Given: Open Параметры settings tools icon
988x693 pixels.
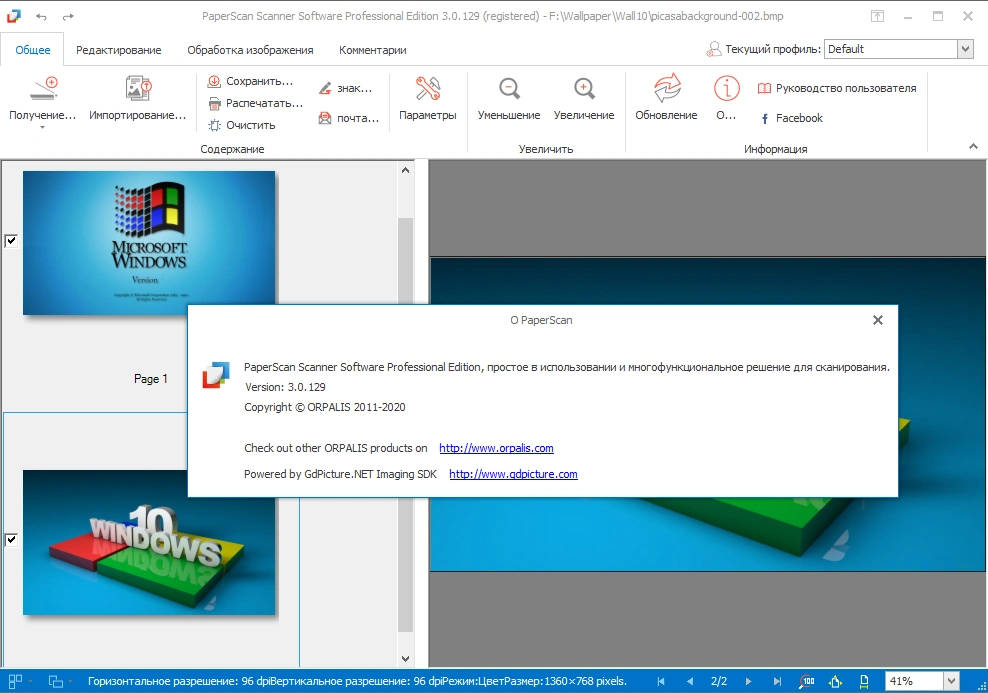Looking at the screenshot, I should click(x=428, y=89).
